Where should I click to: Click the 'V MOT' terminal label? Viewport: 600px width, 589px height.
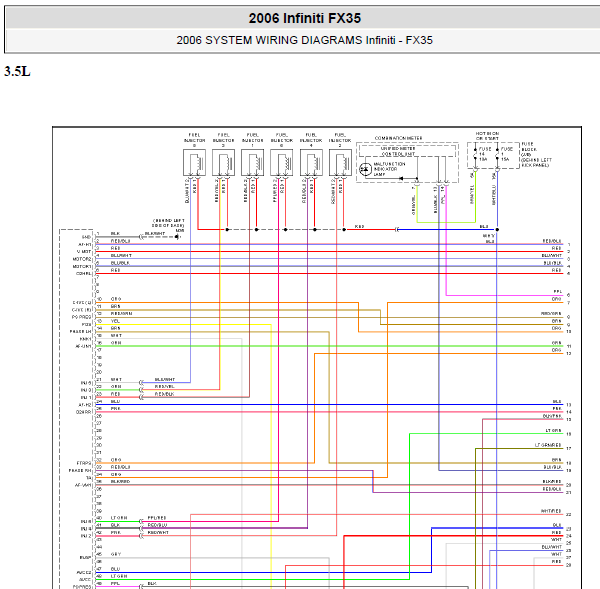[84, 252]
